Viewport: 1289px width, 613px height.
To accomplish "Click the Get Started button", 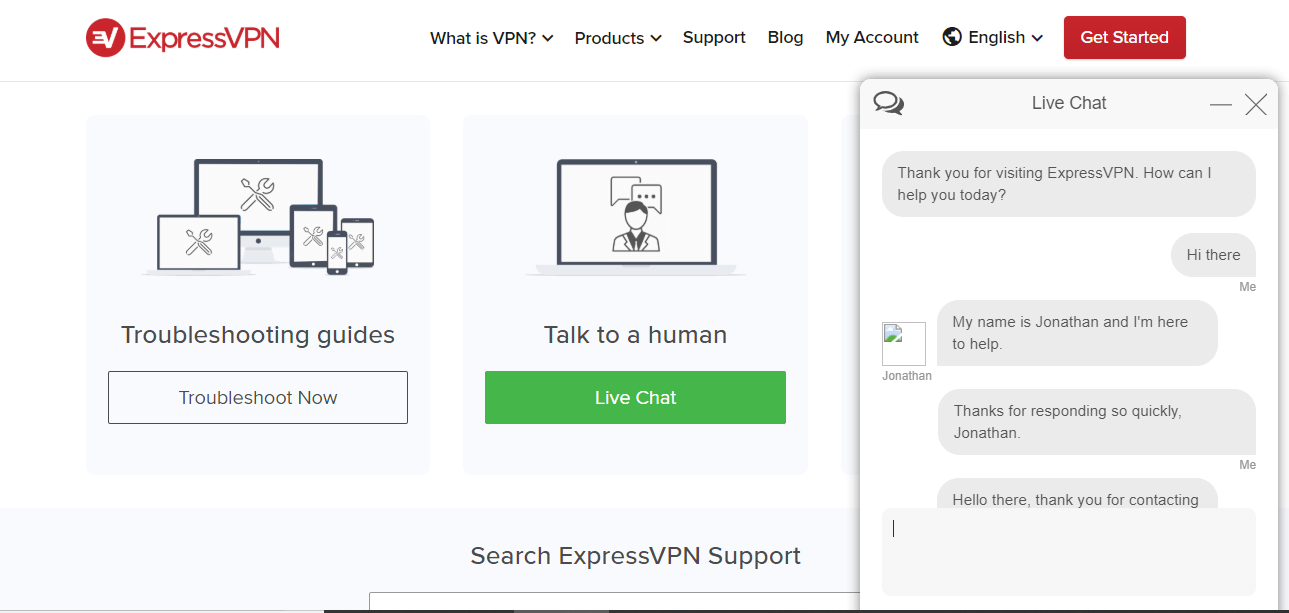I will (x=1125, y=37).
